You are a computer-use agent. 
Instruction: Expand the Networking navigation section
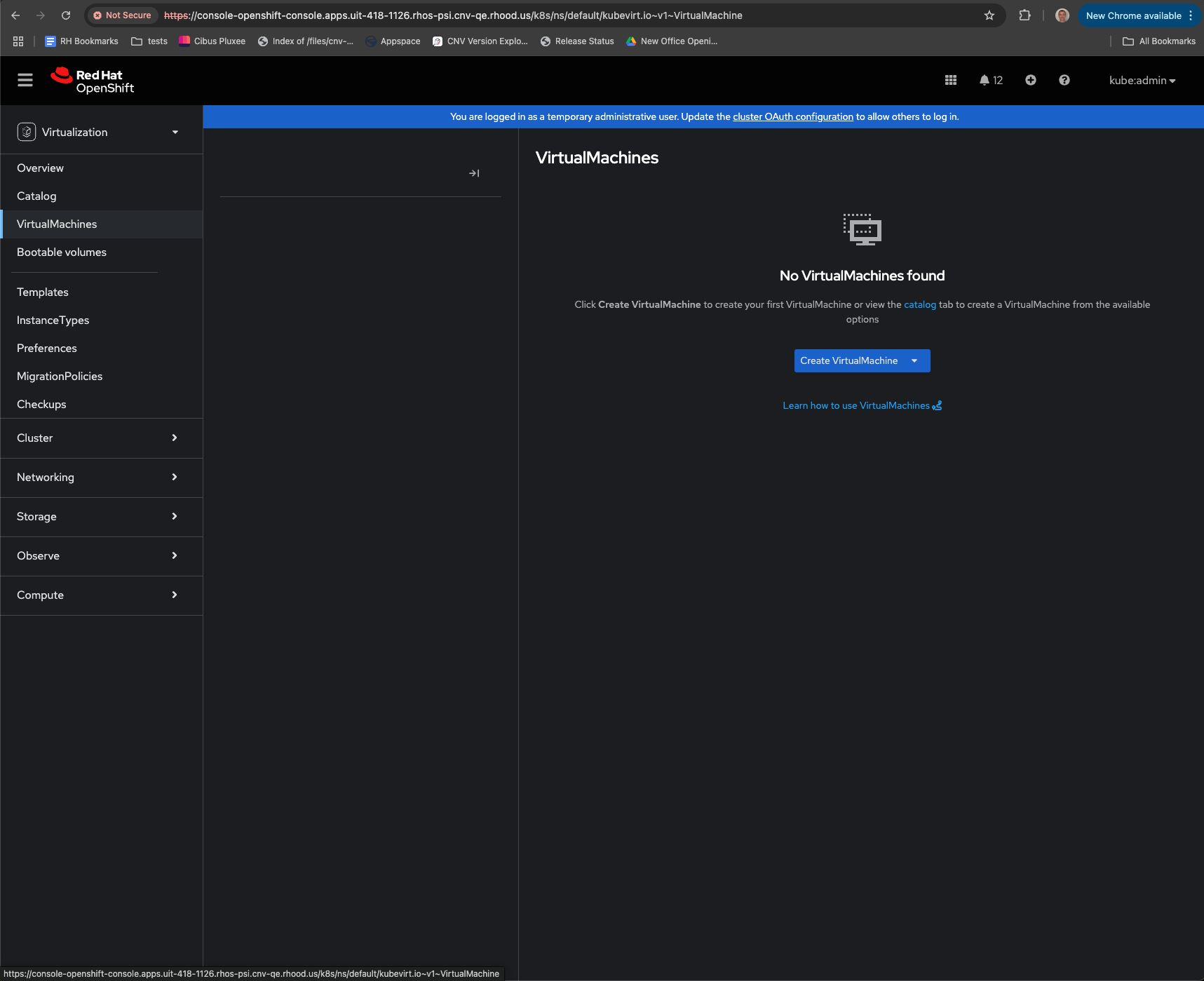coord(102,478)
